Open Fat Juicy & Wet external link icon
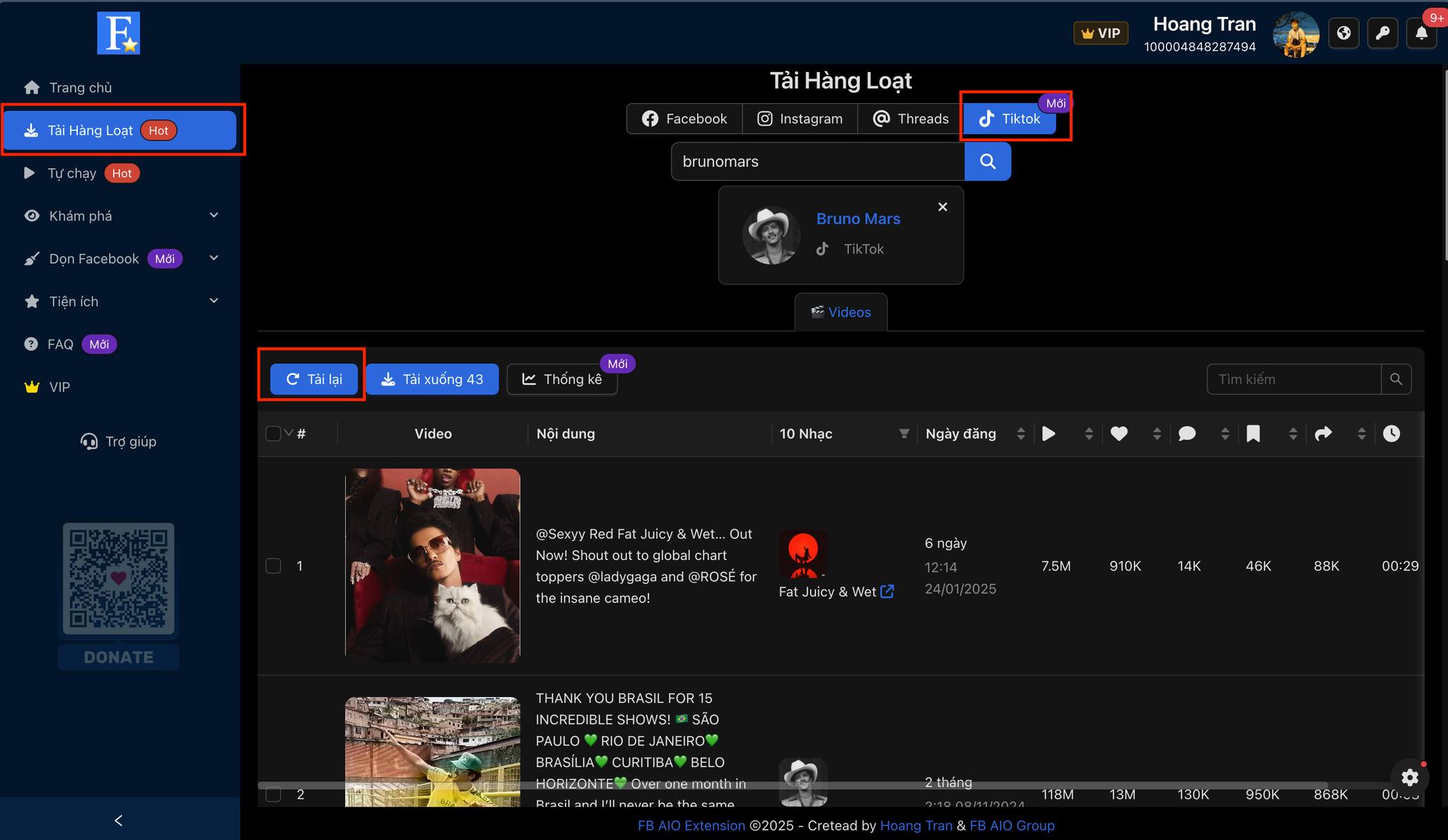1448x840 pixels. (x=887, y=591)
